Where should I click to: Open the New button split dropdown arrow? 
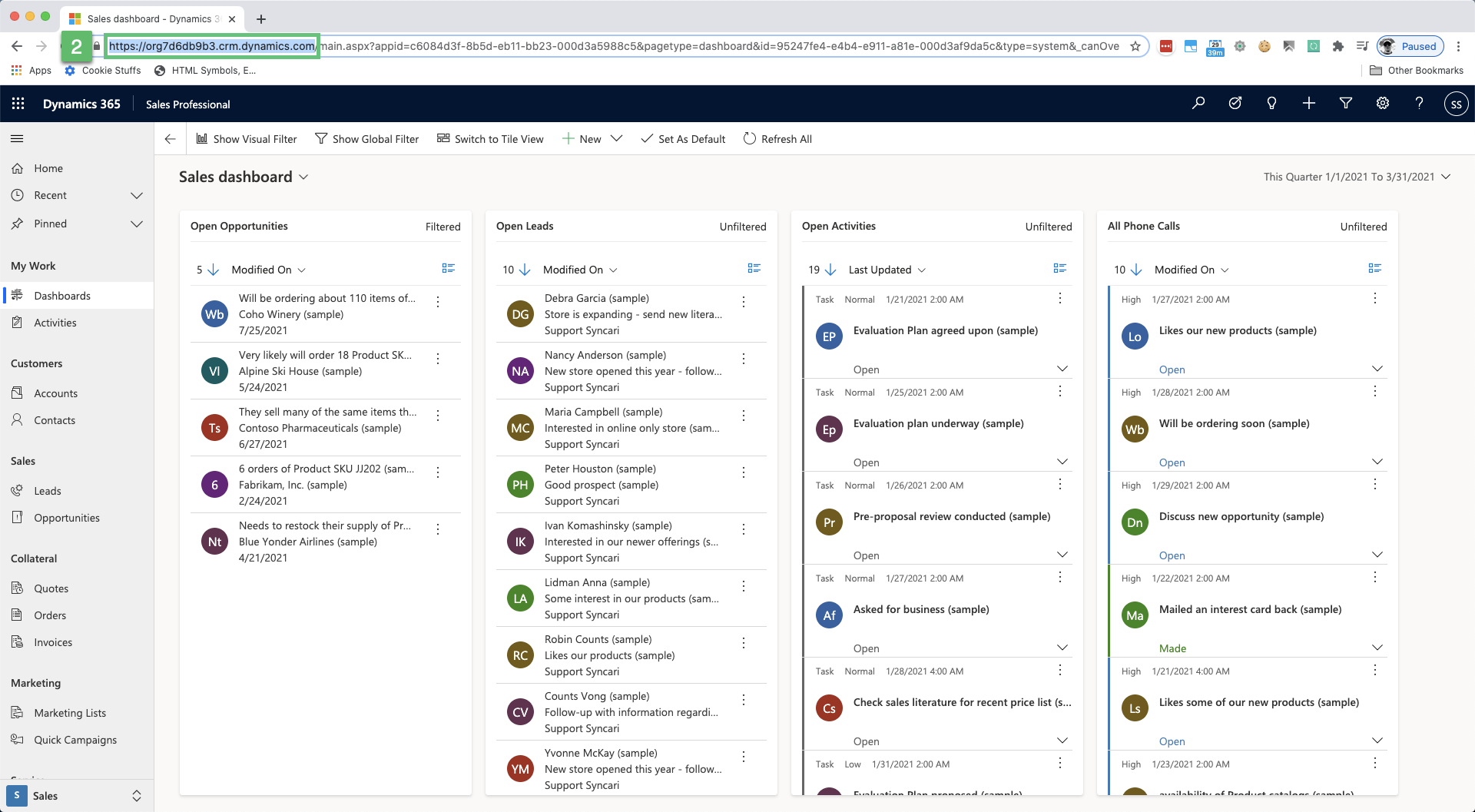pyautogui.click(x=616, y=139)
